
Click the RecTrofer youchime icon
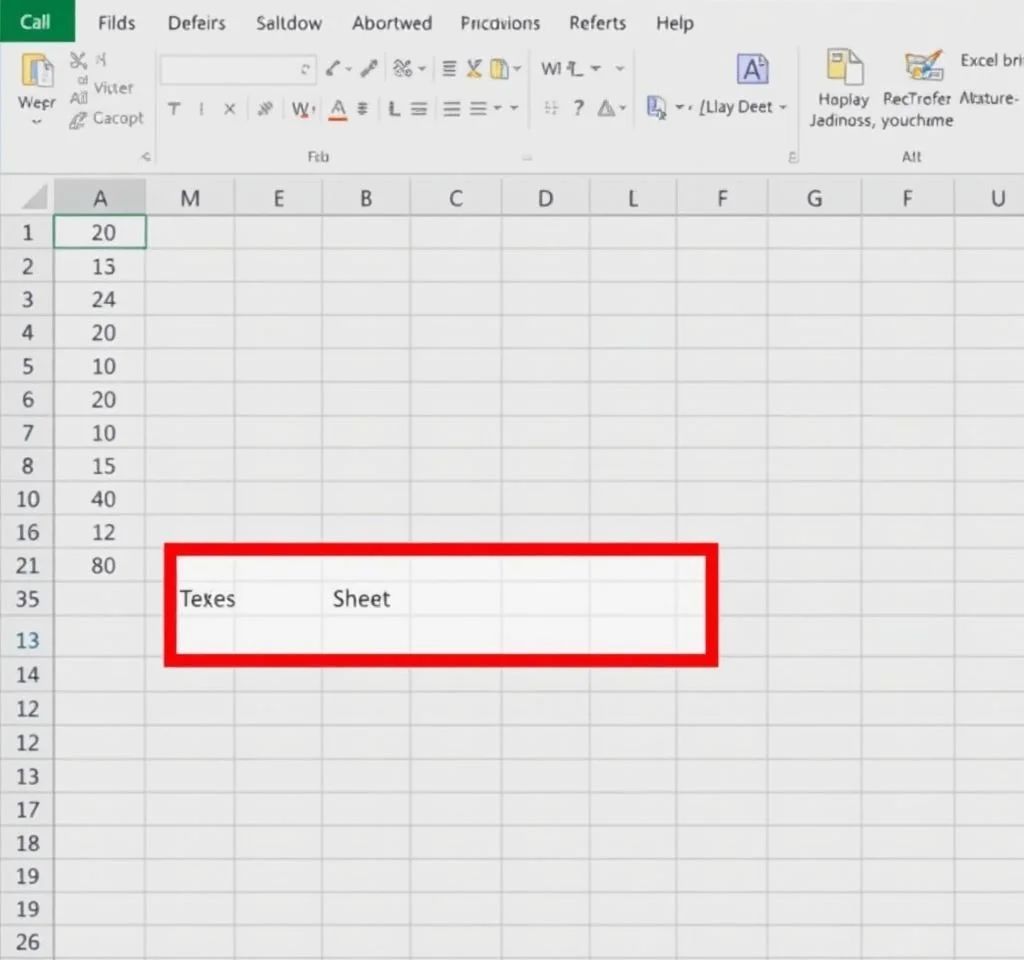tap(923, 68)
